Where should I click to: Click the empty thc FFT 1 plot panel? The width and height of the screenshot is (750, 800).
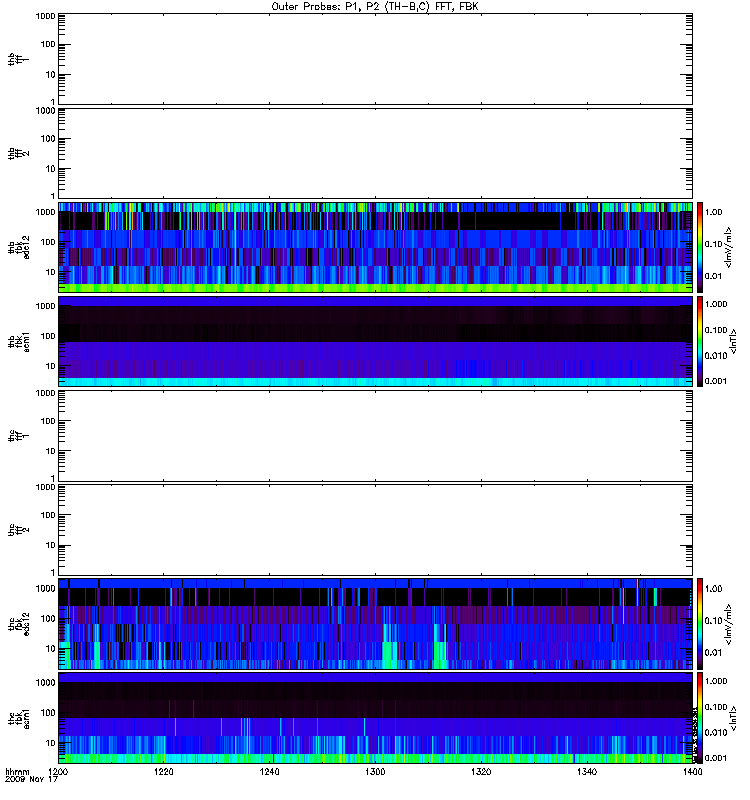tap(375, 436)
